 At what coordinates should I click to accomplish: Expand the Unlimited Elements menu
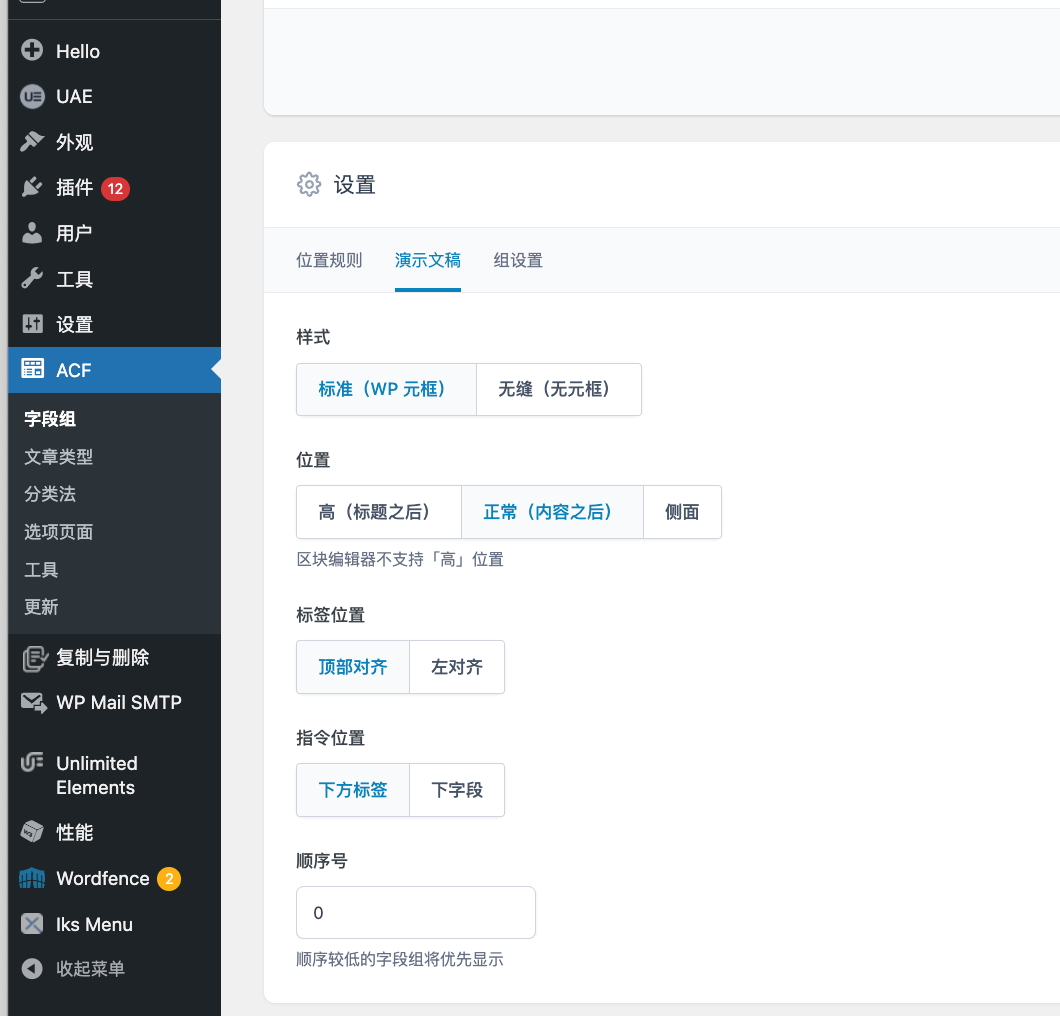tap(96, 775)
